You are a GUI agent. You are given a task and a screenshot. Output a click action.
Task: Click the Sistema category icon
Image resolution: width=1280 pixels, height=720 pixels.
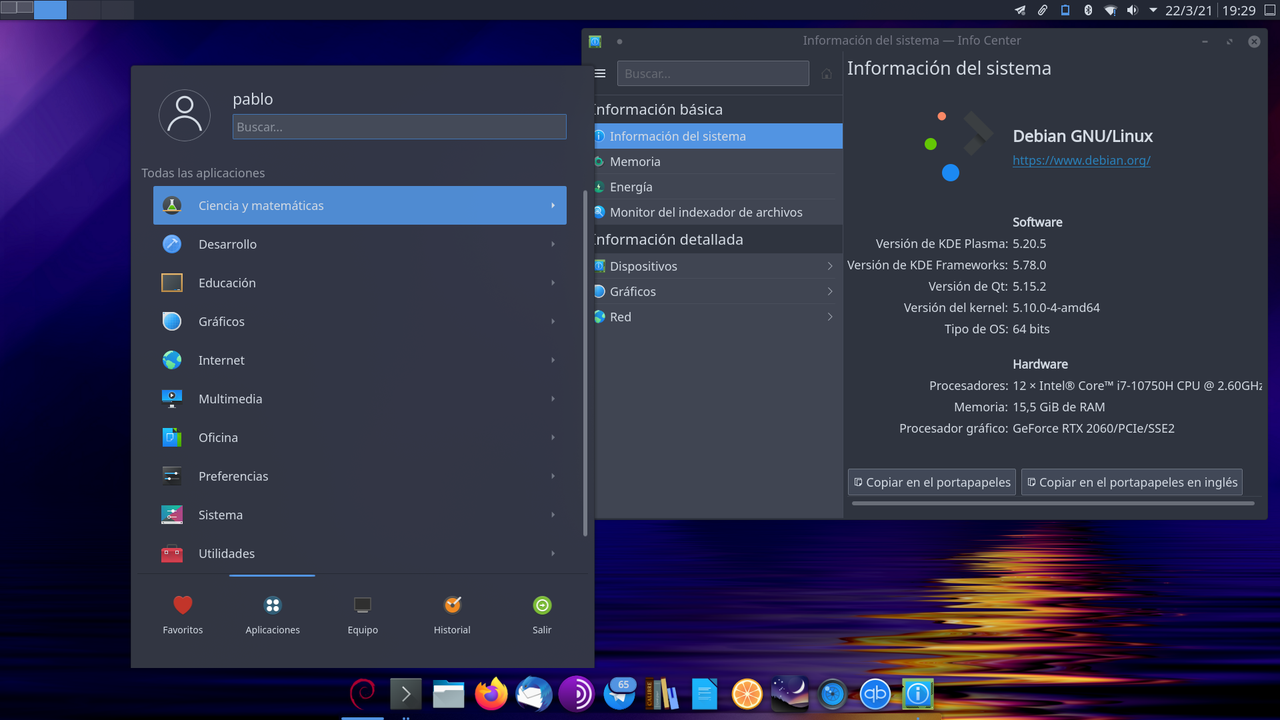(x=172, y=515)
